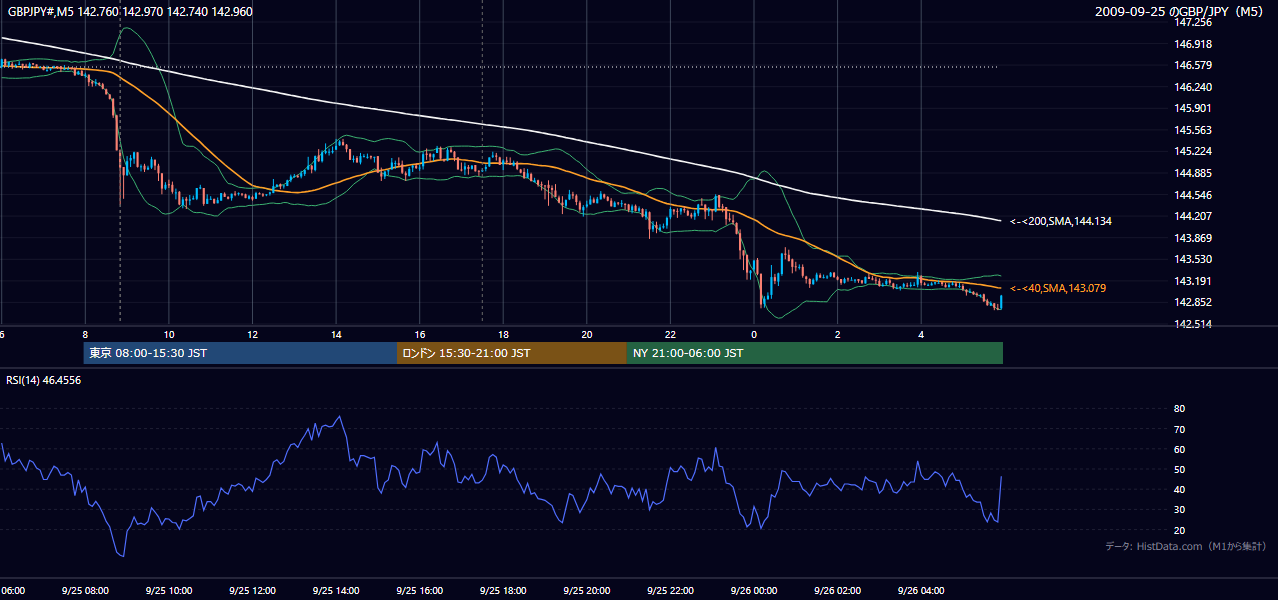Click price axis value 144.885
This screenshot has width=1278, height=600.
[x=1195, y=173]
